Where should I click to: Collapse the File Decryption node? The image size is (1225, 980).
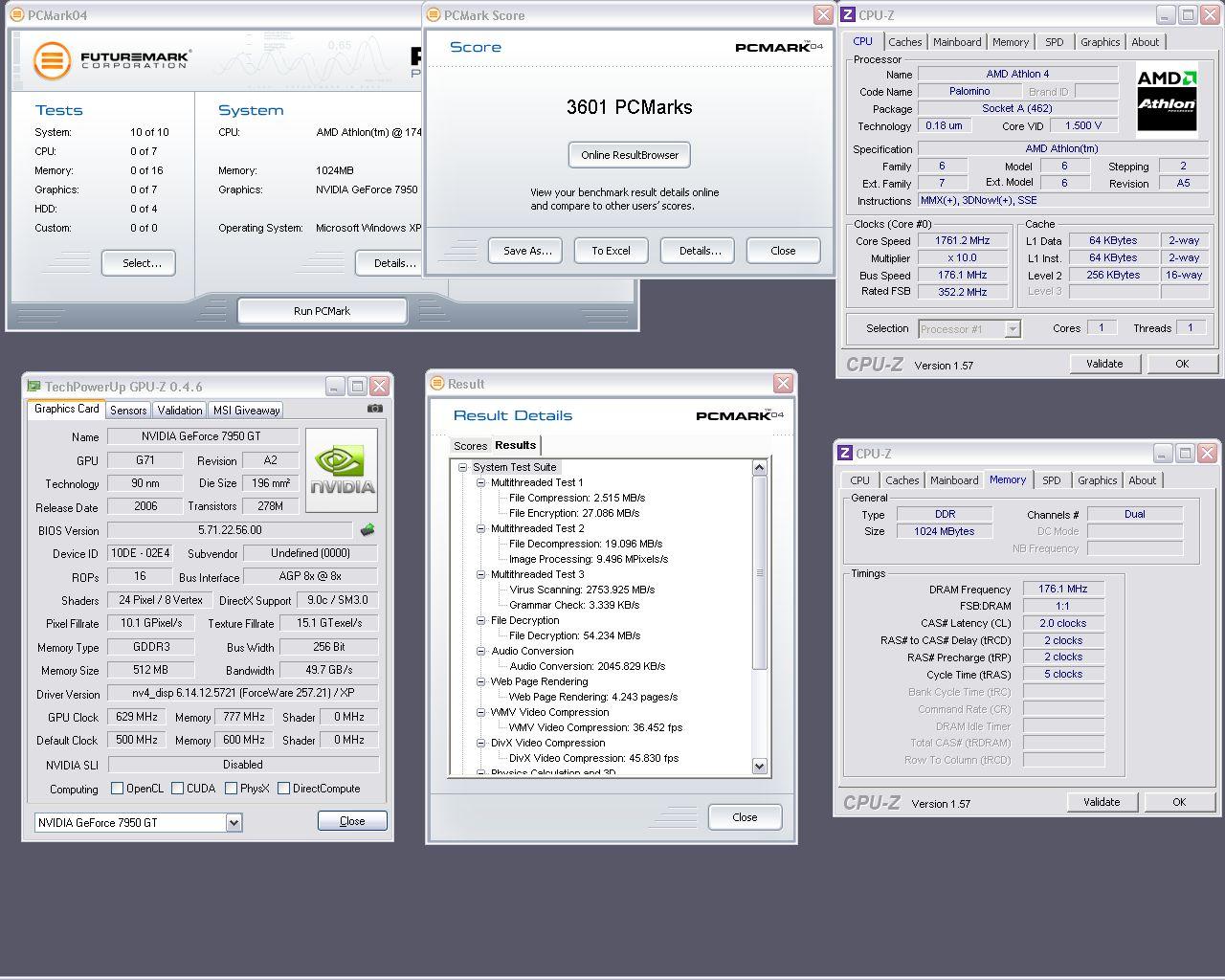(x=480, y=620)
